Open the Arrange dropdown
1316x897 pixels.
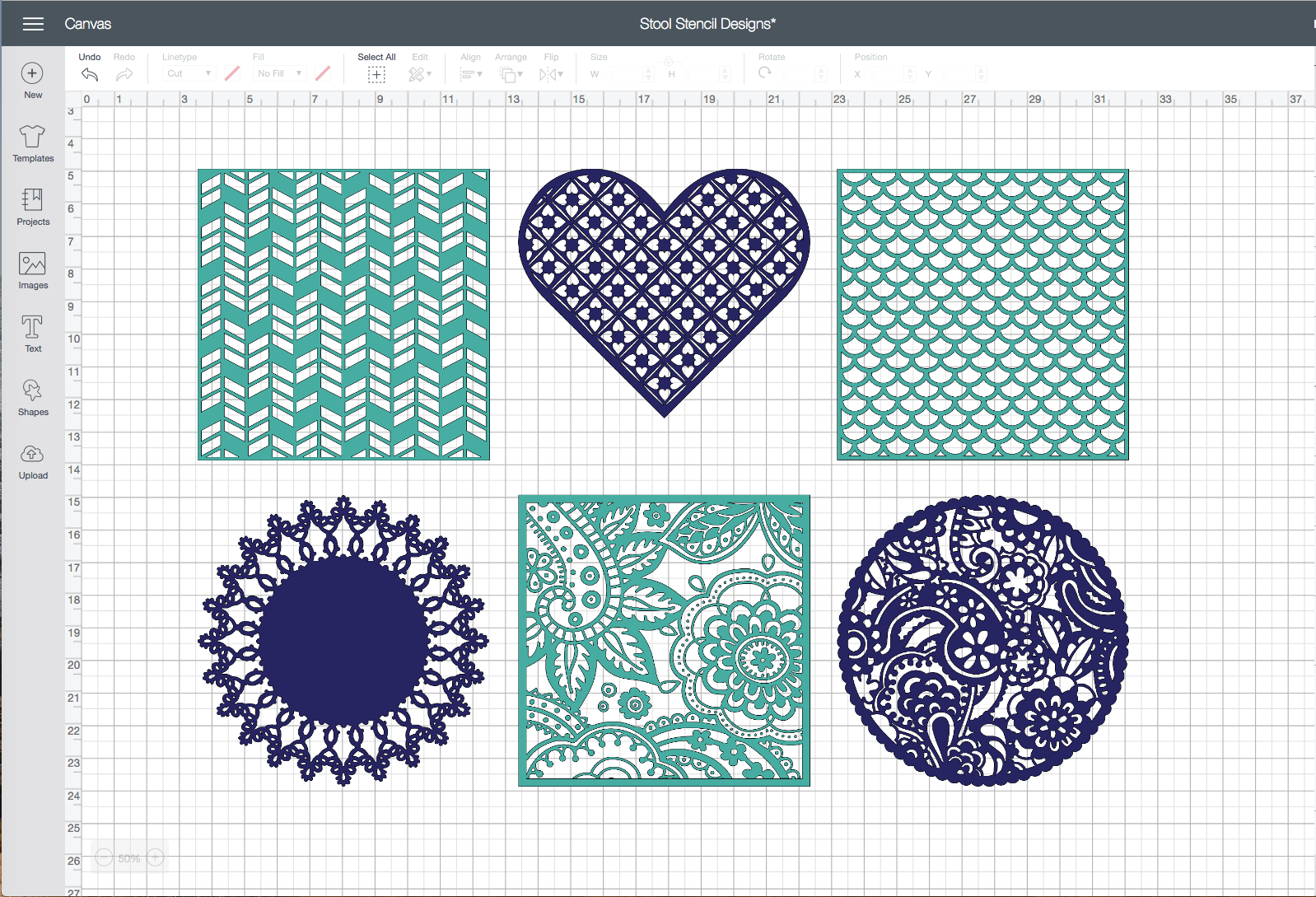pyautogui.click(x=511, y=74)
